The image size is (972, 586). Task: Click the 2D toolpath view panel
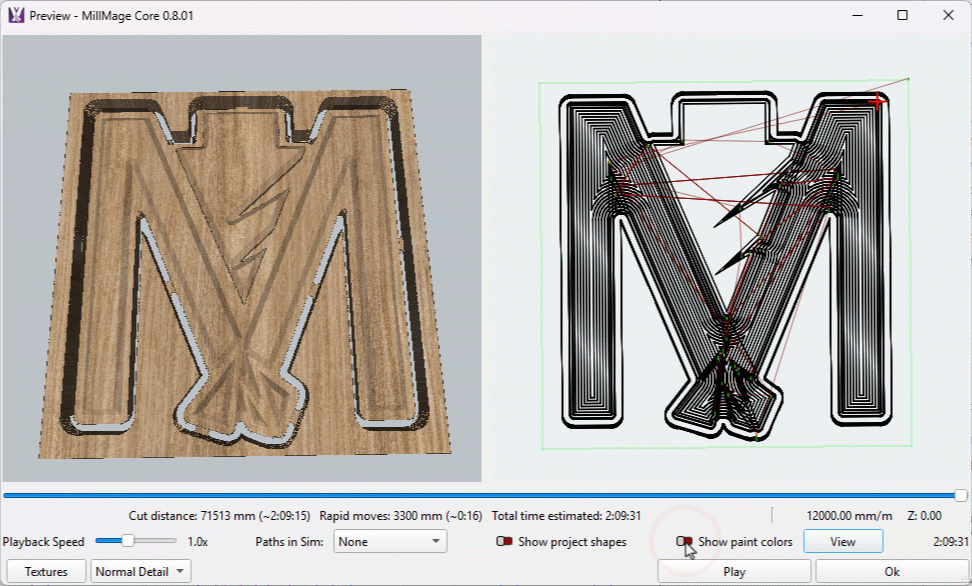tap(725, 260)
